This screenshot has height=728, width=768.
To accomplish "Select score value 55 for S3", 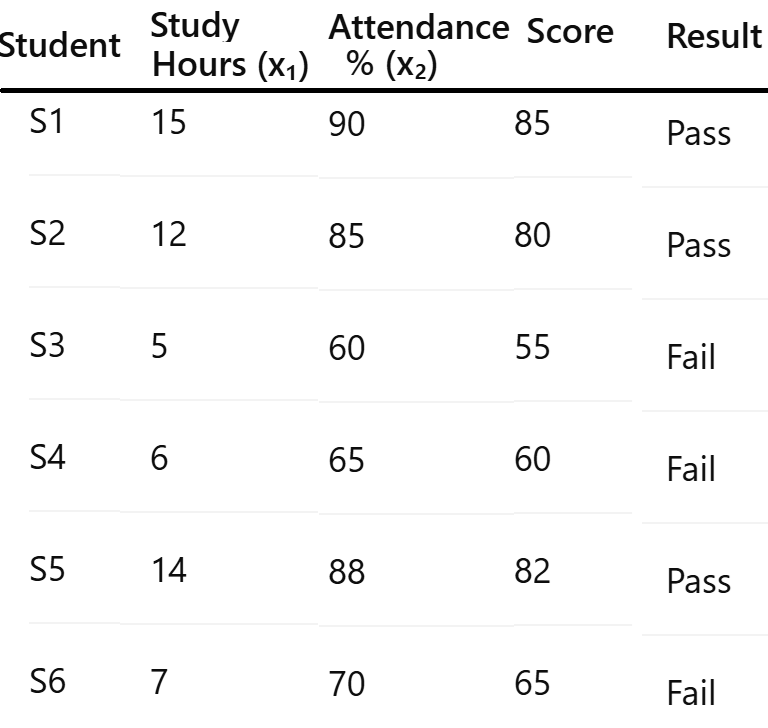I will (x=532, y=349).
